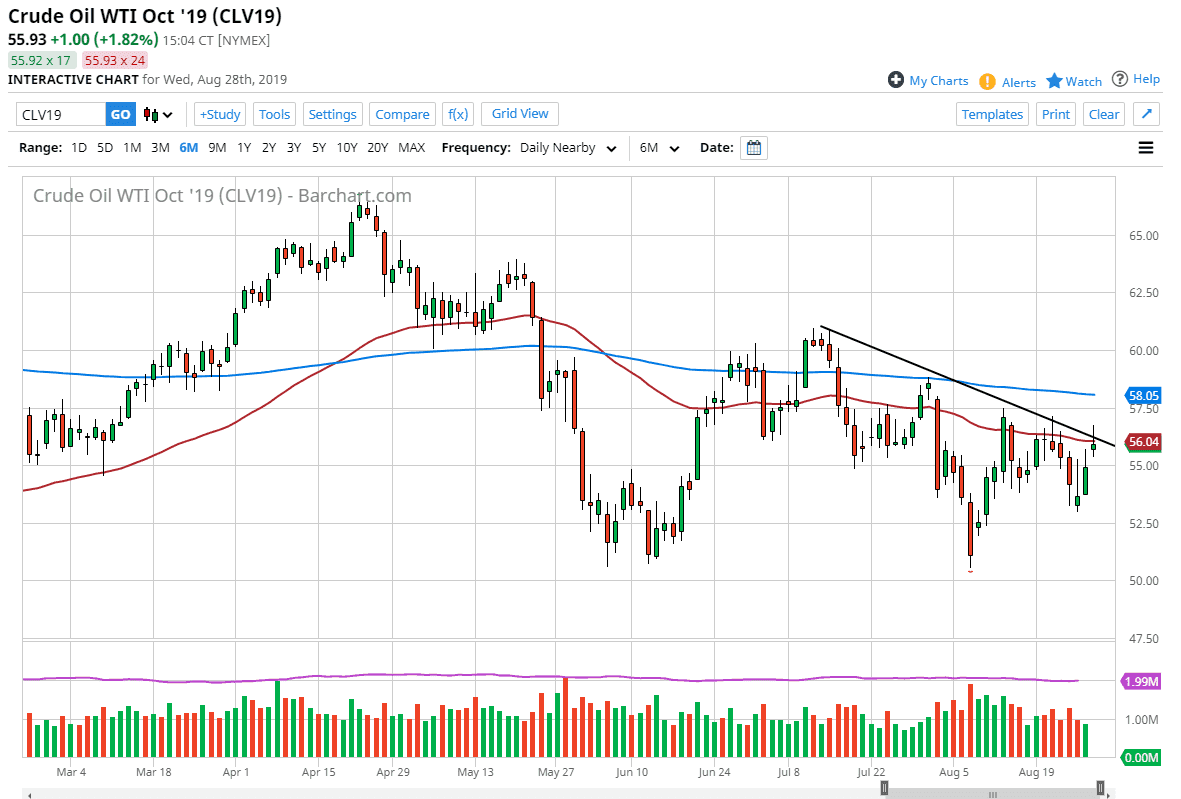This screenshot has height=799, width=1181.
Task: Open saved Templates
Action: (x=992, y=114)
